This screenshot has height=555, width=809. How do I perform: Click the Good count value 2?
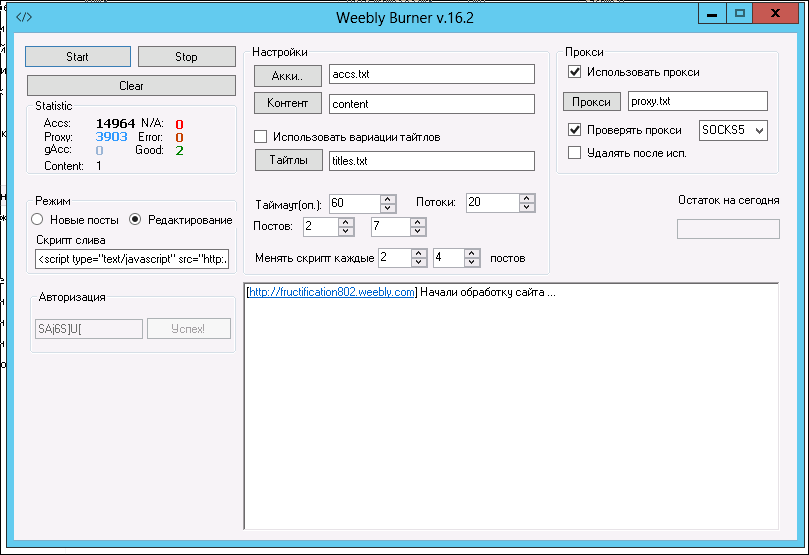coord(179,151)
